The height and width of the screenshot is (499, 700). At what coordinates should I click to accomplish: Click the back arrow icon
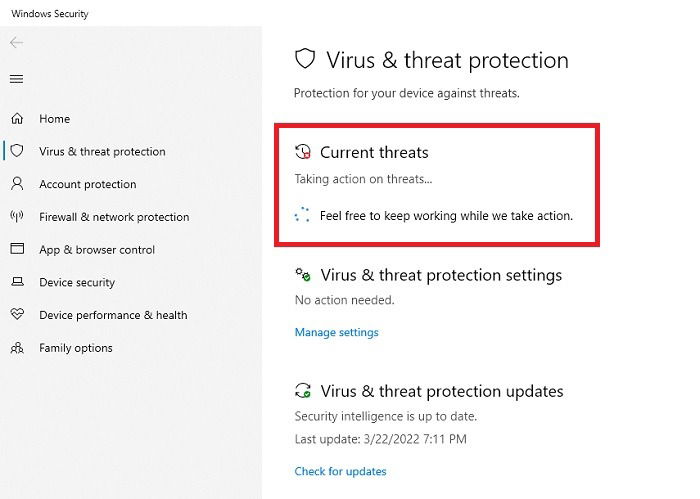(17, 42)
